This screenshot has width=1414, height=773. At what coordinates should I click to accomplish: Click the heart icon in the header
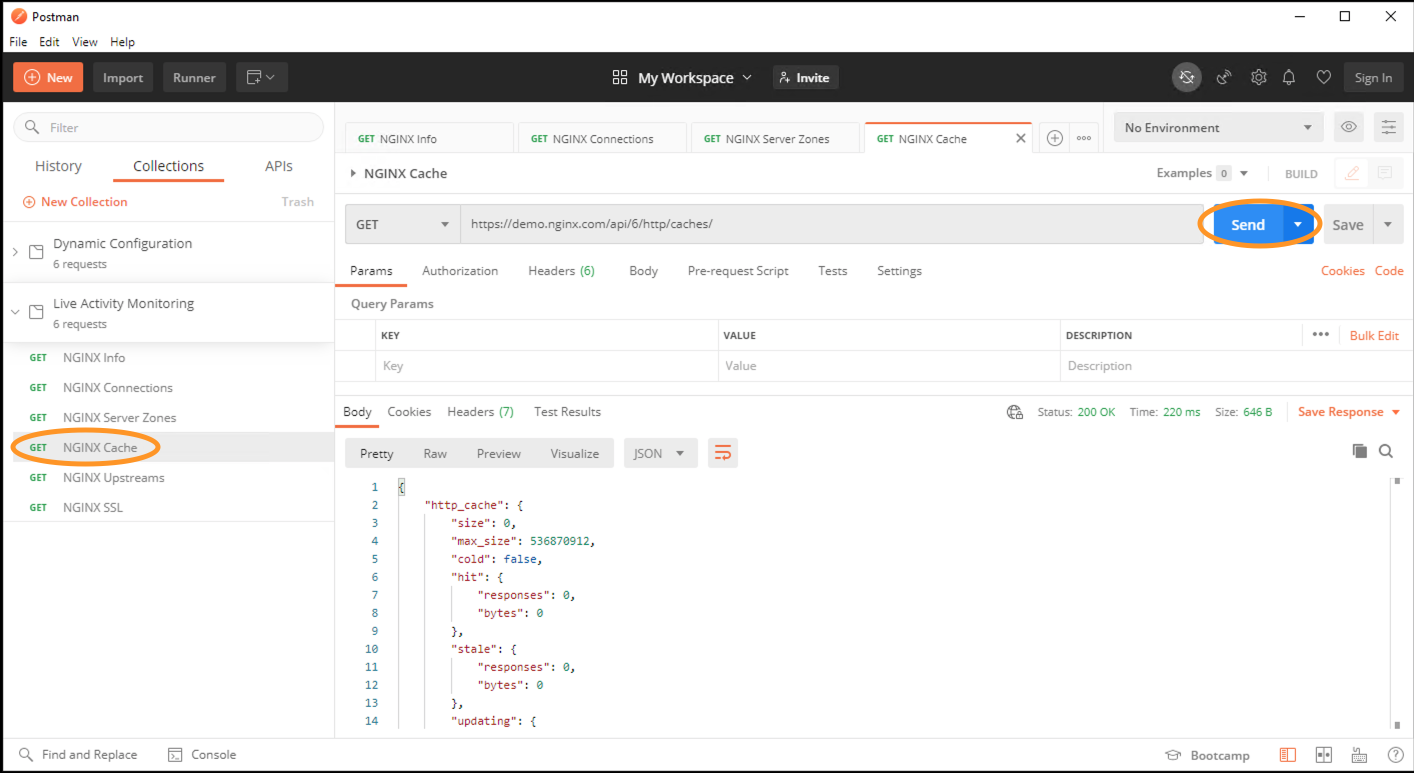pyautogui.click(x=1323, y=78)
